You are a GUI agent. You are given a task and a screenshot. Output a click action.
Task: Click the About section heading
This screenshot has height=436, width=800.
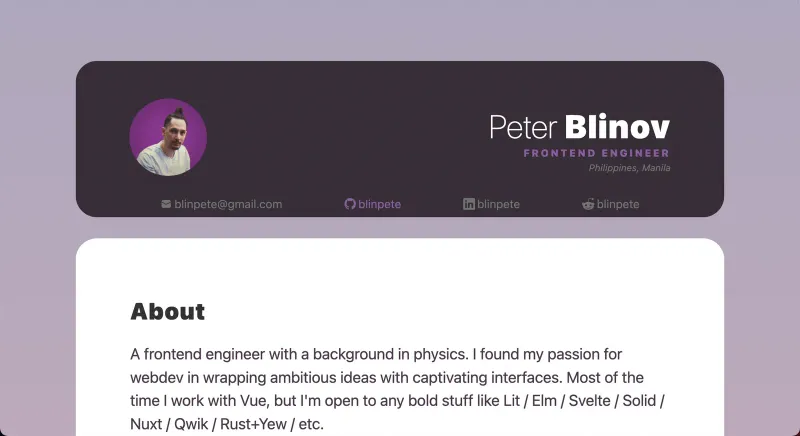(x=168, y=312)
